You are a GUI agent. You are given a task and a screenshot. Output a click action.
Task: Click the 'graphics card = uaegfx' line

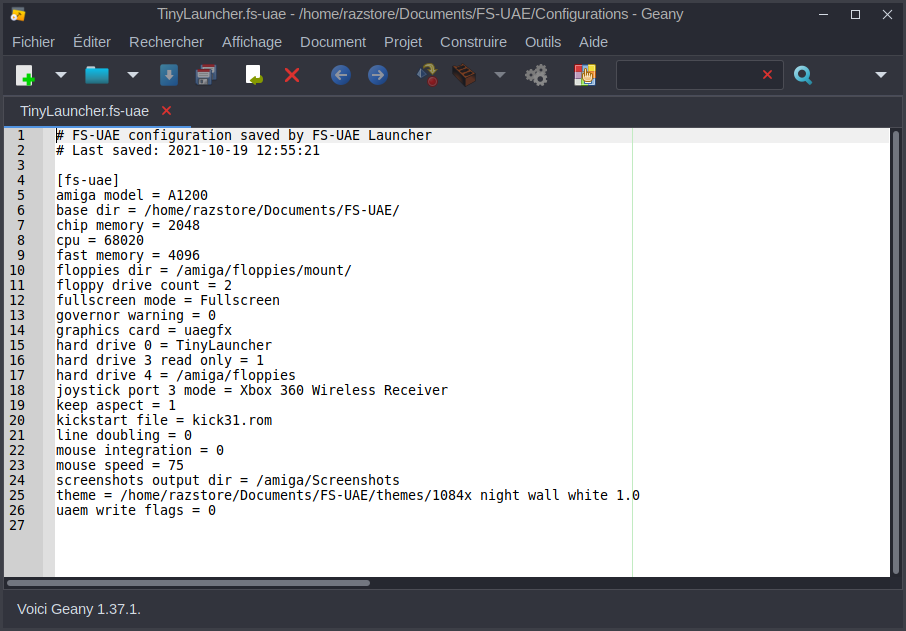[x=144, y=331]
